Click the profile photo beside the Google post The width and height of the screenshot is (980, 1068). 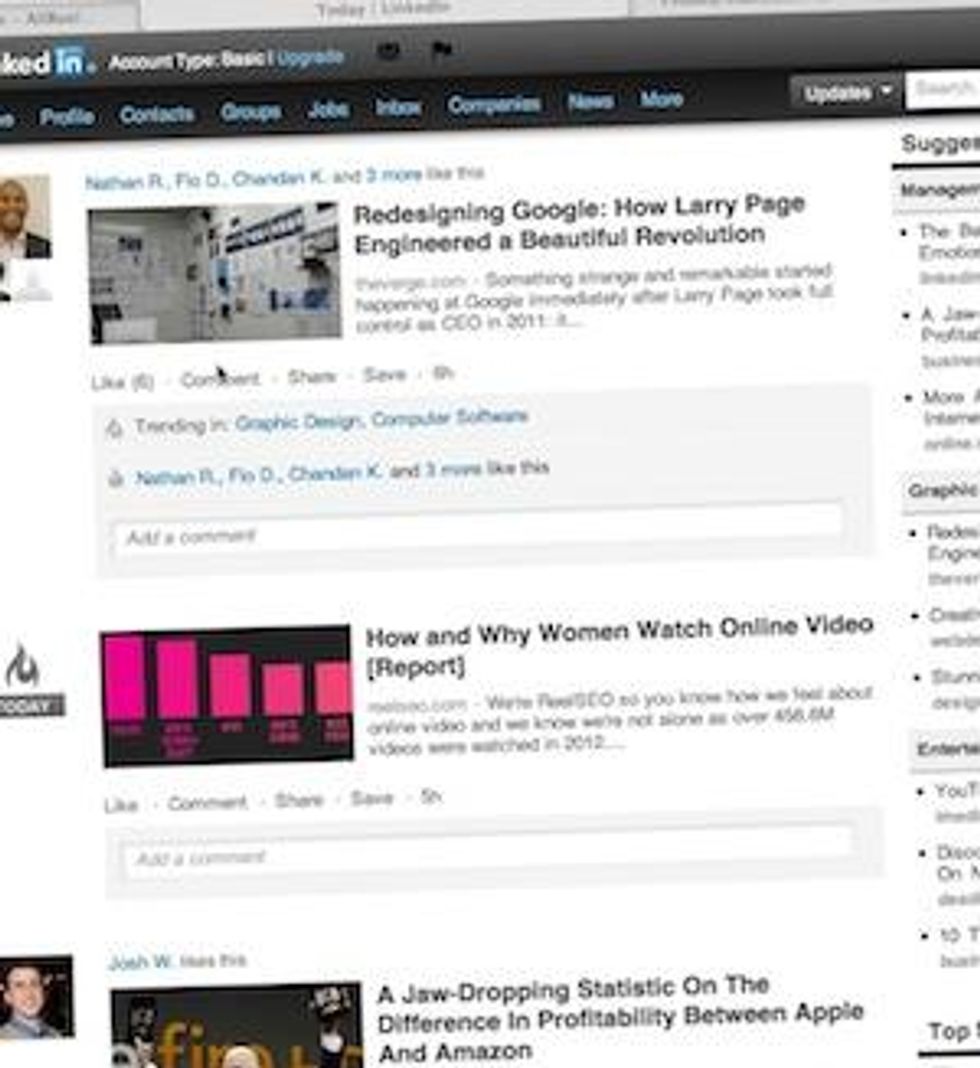pyautogui.click(x=26, y=217)
